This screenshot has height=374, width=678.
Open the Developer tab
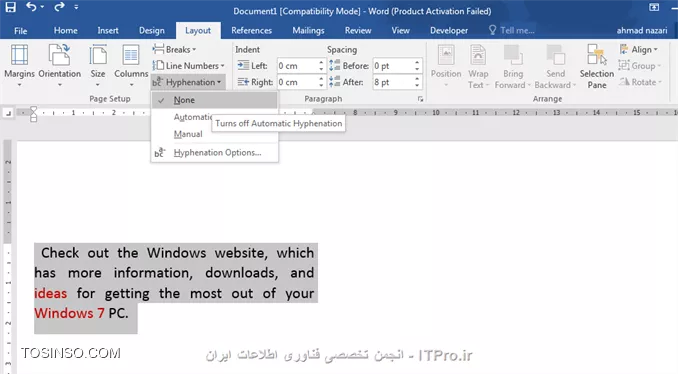point(449,31)
